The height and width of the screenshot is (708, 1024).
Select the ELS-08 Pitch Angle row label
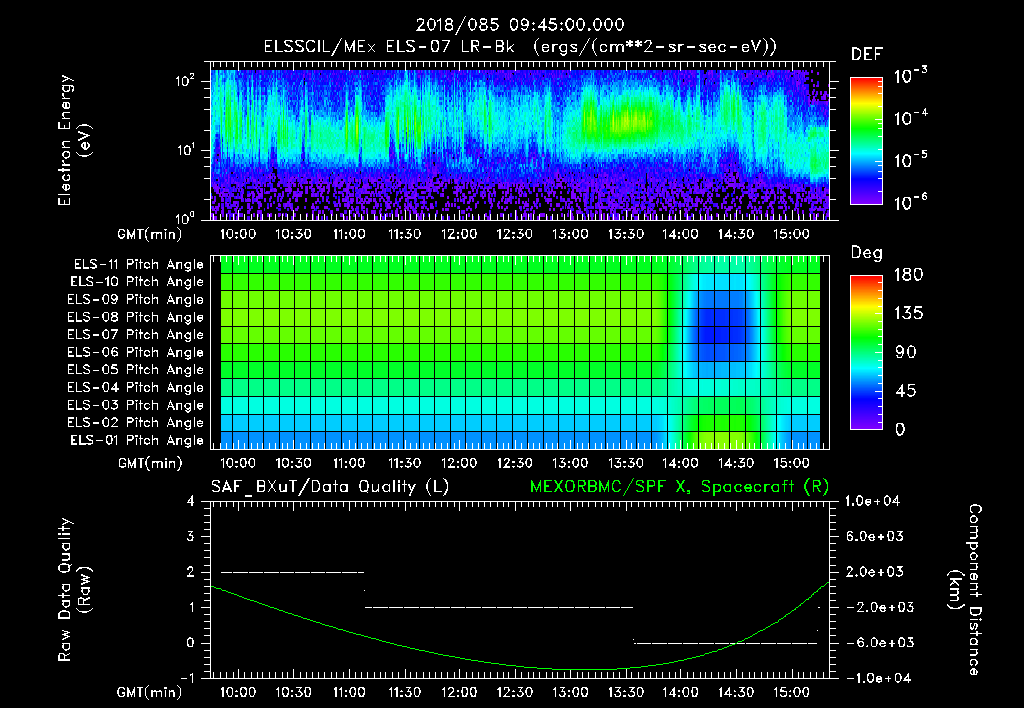[136, 317]
